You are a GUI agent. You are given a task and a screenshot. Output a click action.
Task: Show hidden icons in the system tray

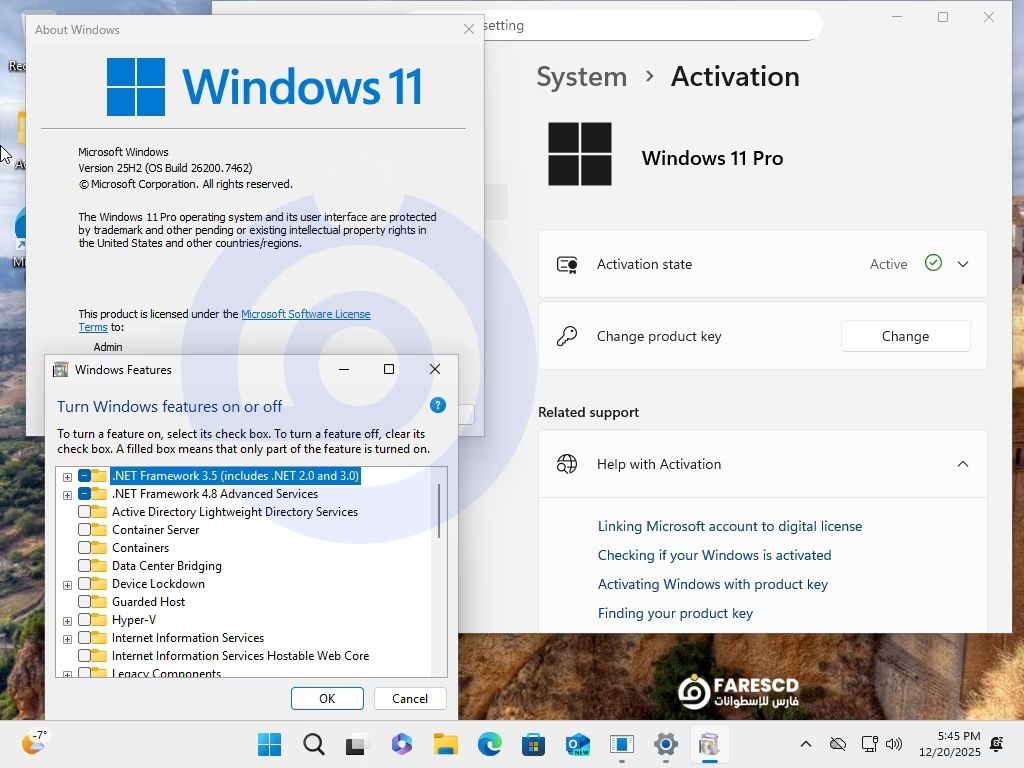[x=805, y=745]
